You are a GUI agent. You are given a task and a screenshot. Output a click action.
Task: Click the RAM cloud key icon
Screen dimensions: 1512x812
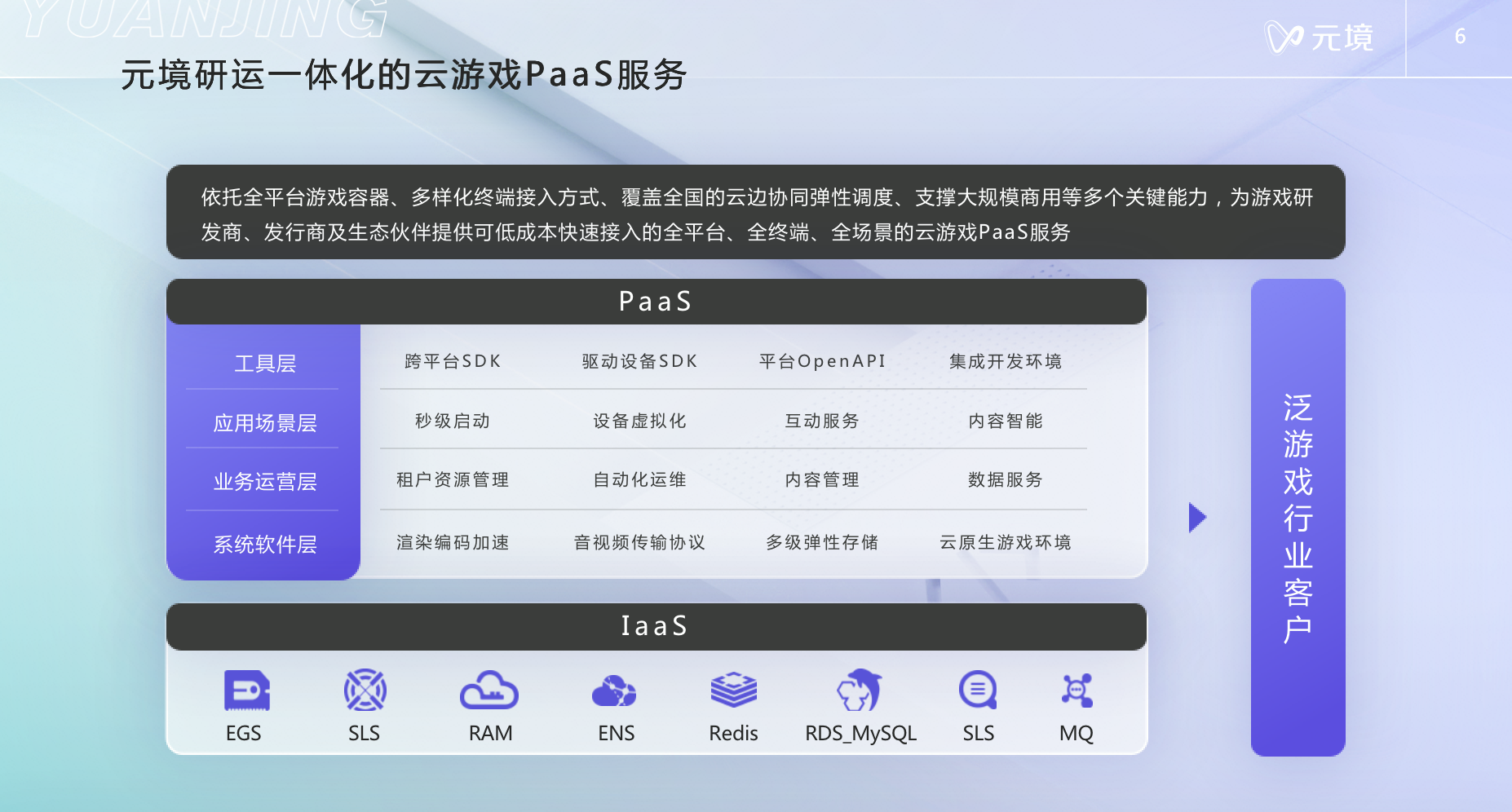click(x=489, y=691)
